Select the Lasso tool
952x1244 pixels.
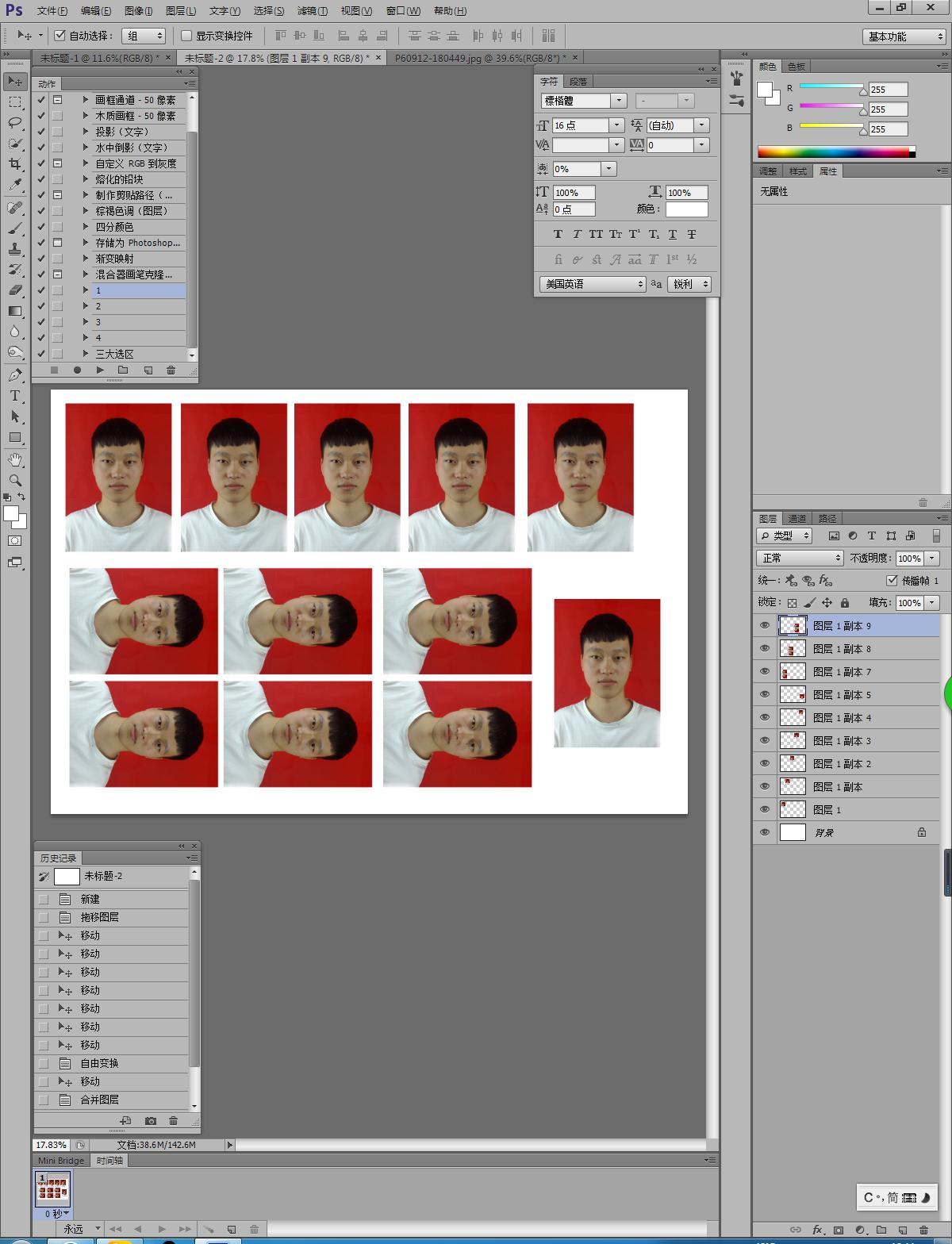click(x=15, y=123)
